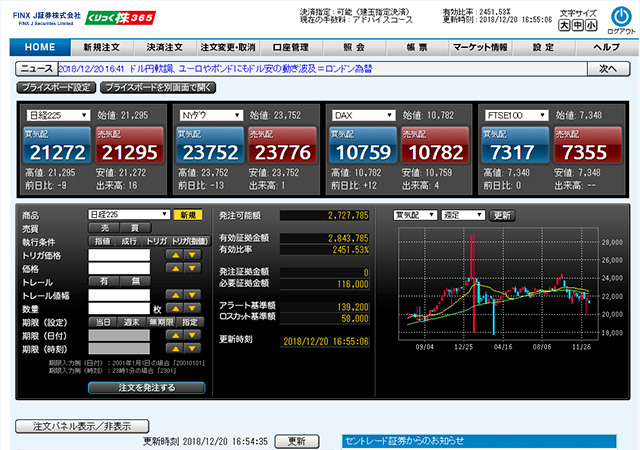This screenshot has height=450, width=640.
Task: Select 売 (sell) in the 売買 row
Action: coord(103,228)
